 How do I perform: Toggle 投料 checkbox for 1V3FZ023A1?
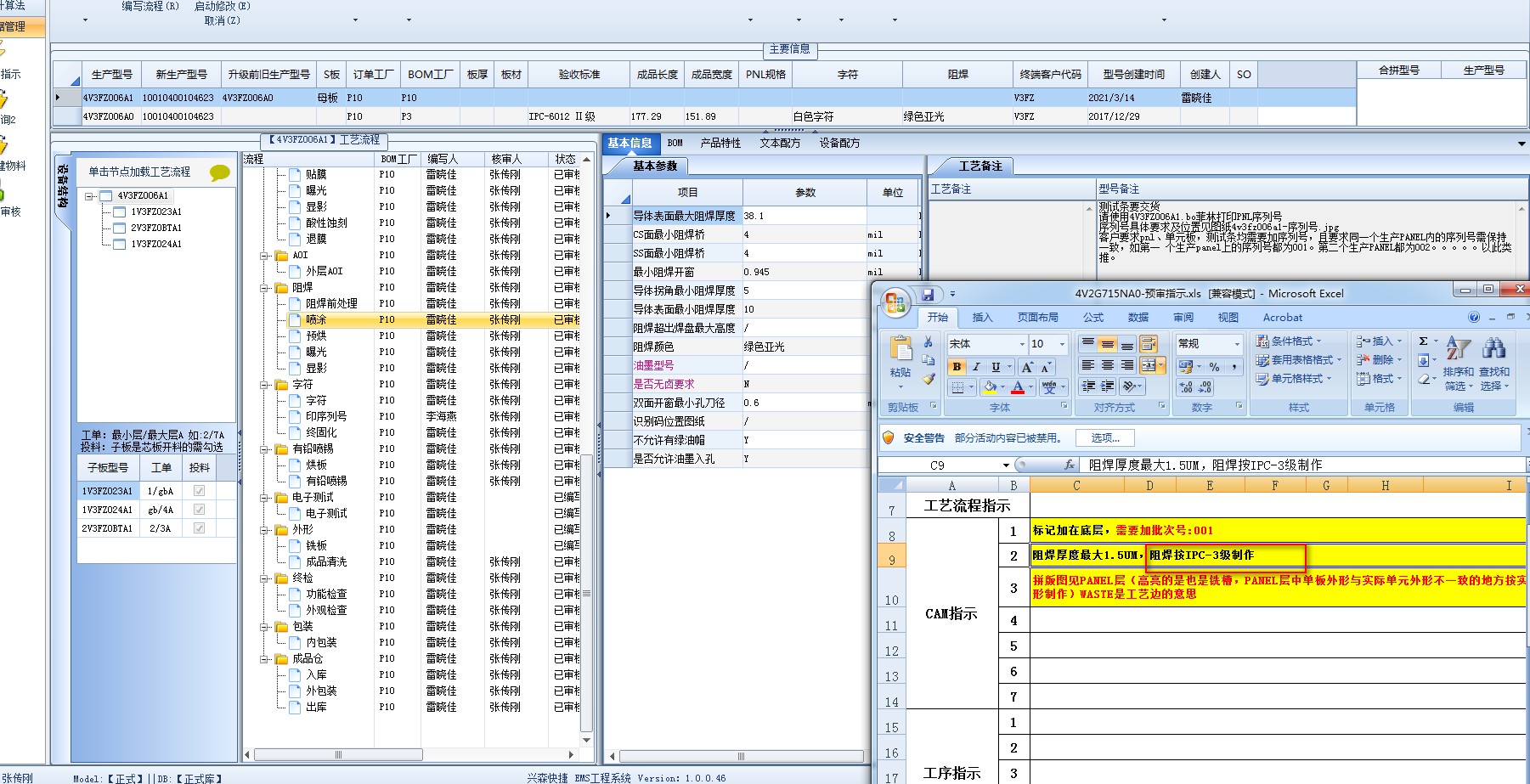(199, 491)
